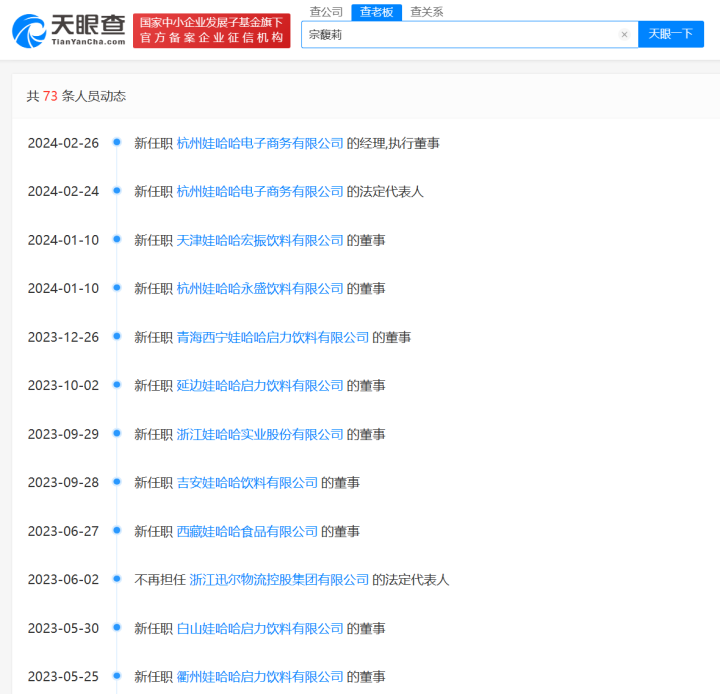Open the 西藏娃哈哈食品有限公司 link
The width and height of the screenshot is (720, 694).
(247, 531)
